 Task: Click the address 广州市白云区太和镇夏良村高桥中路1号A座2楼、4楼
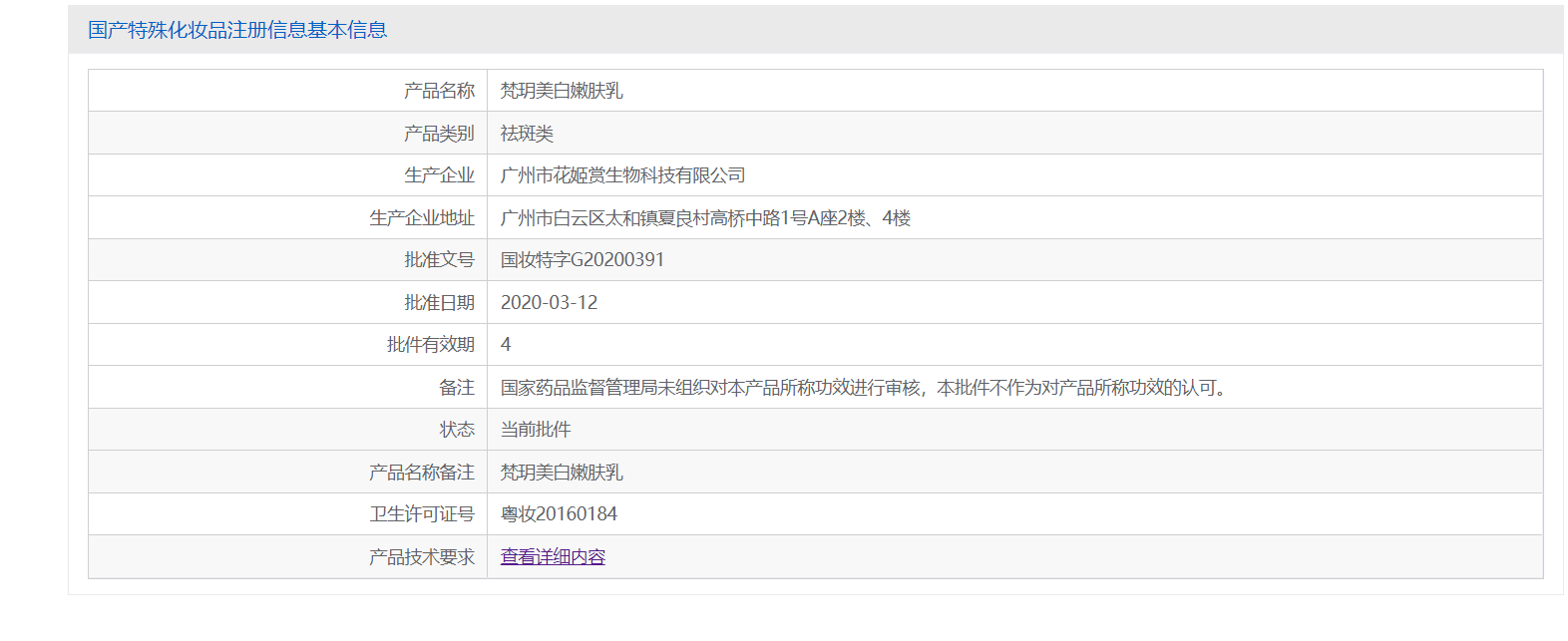click(705, 218)
